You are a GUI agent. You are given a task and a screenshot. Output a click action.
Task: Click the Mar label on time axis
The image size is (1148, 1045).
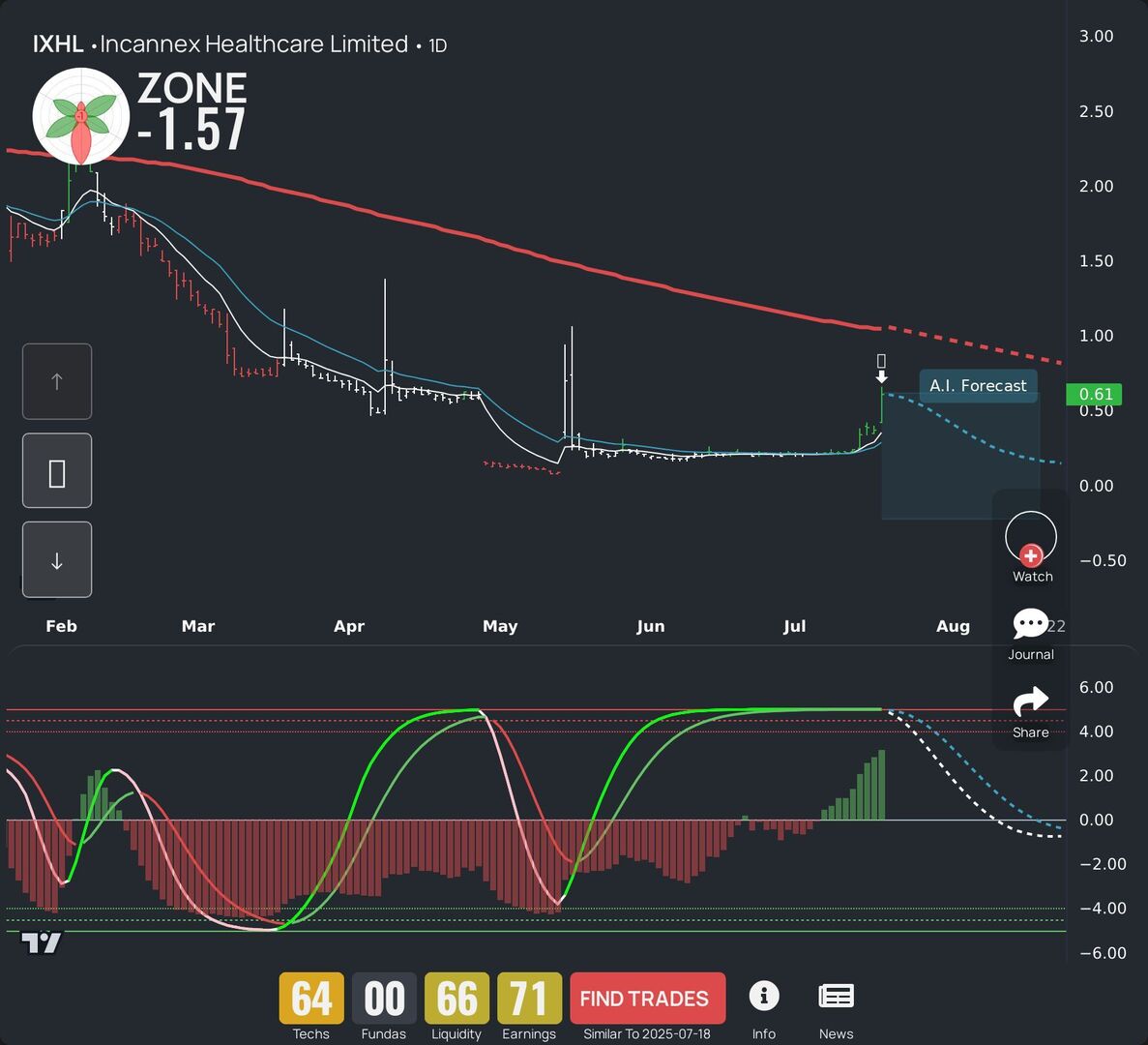pyautogui.click(x=197, y=626)
